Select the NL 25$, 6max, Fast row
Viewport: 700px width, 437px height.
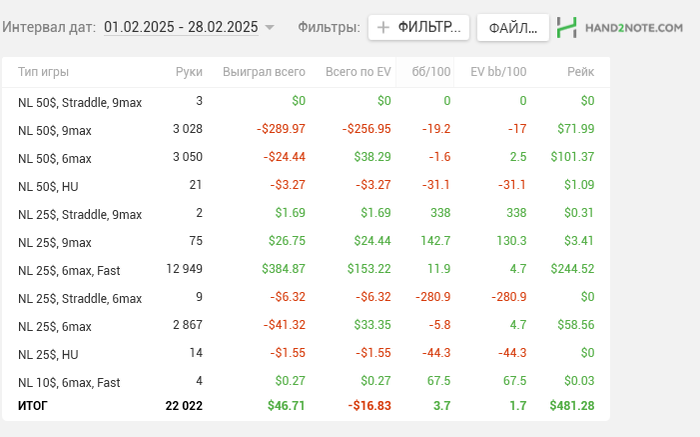click(x=306, y=269)
